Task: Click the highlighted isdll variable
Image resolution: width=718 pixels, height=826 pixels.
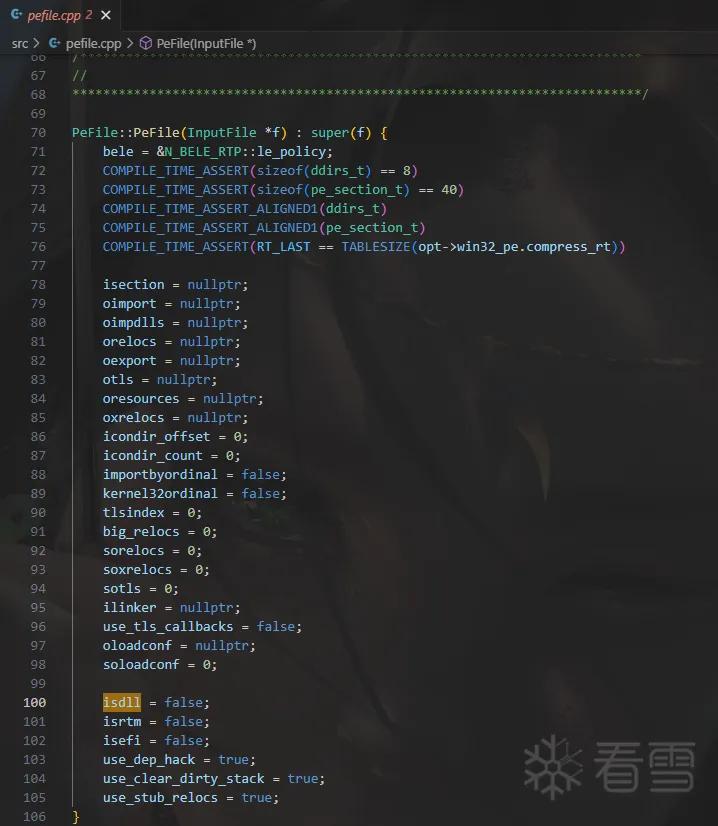Action: (122, 702)
